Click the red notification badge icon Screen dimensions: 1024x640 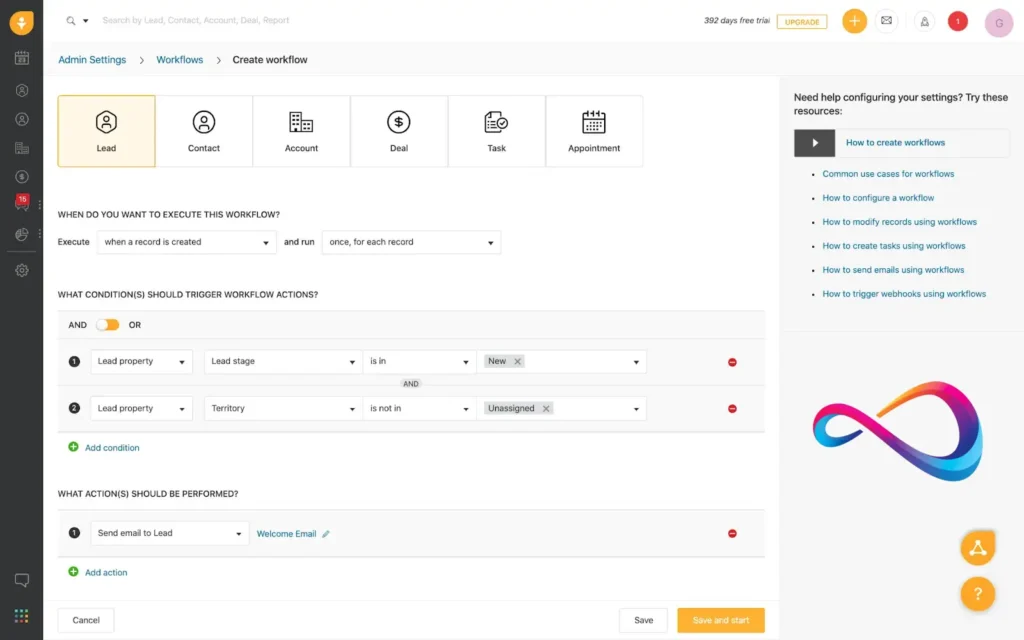click(957, 21)
